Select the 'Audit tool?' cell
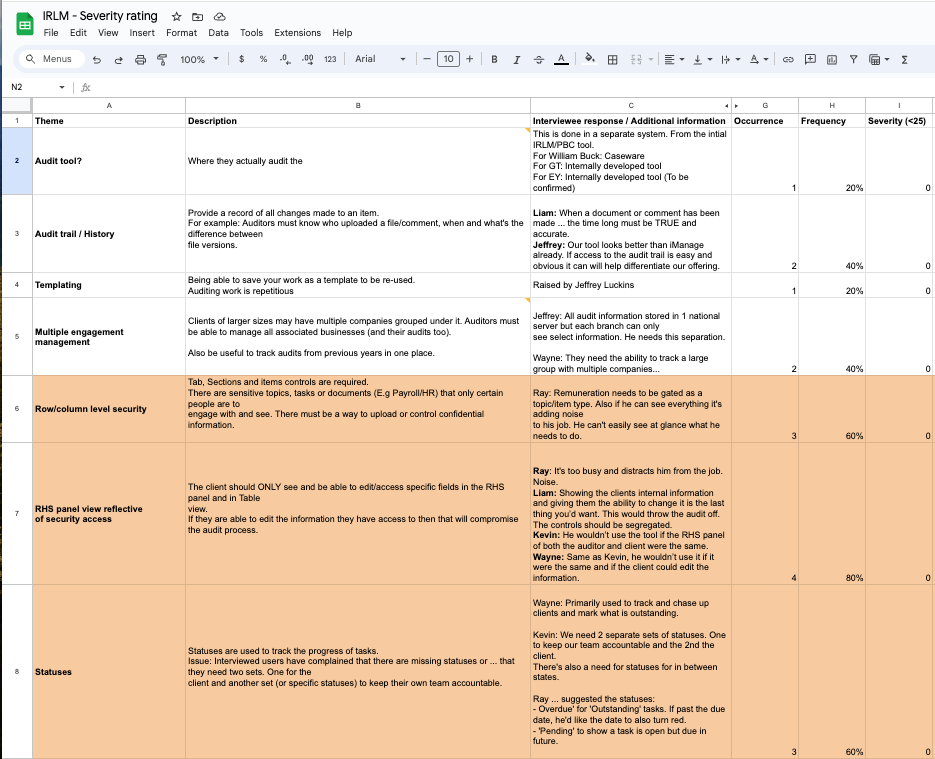The height and width of the screenshot is (759, 935). pyautogui.click(x=109, y=161)
